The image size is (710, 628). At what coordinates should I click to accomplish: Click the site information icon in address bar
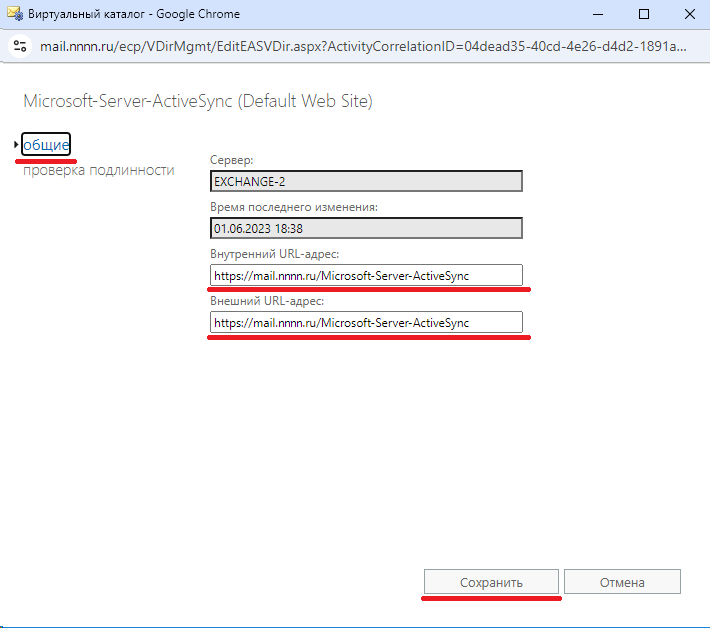(x=20, y=46)
